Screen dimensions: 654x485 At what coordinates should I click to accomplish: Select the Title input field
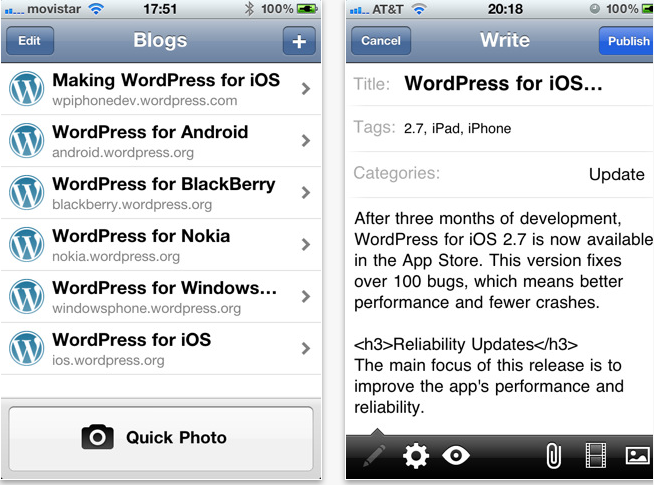500,84
